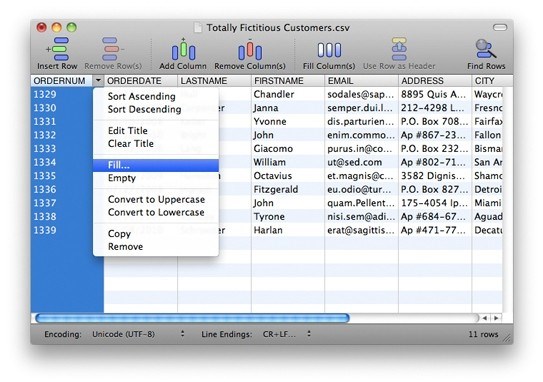This screenshot has height=382, width=543.
Task: Click the document icon in title bar
Action: point(198,28)
